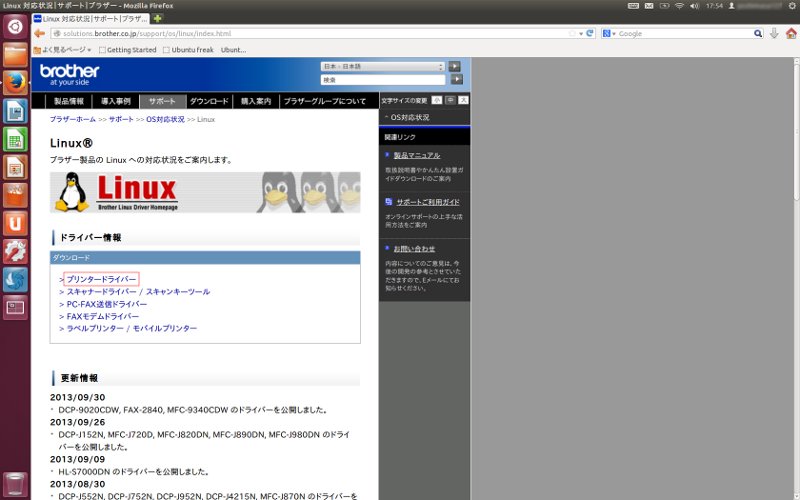Open ラベルプリンター / モバイルプリンター link
800x500 pixels.
point(132,329)
